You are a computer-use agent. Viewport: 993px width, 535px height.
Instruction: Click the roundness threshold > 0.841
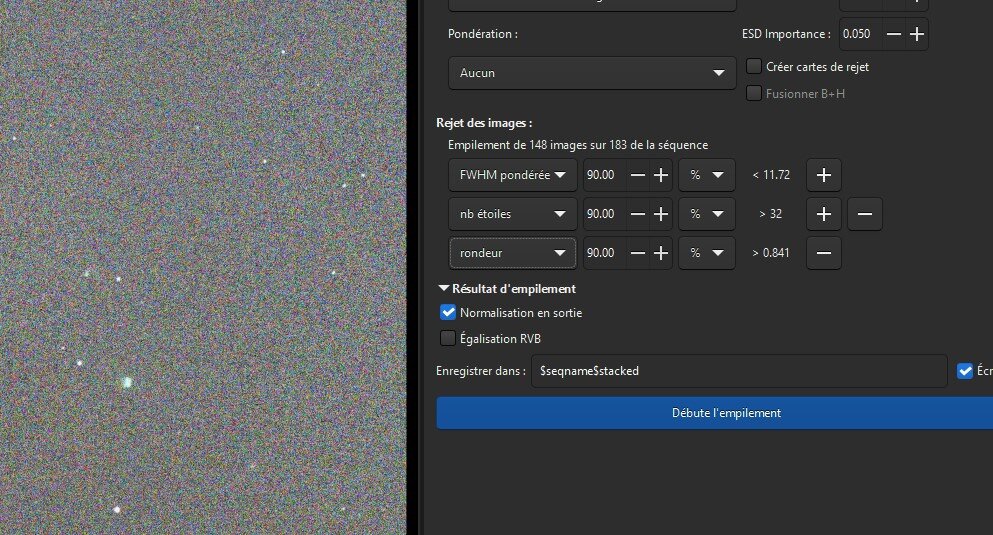[771, 253]
